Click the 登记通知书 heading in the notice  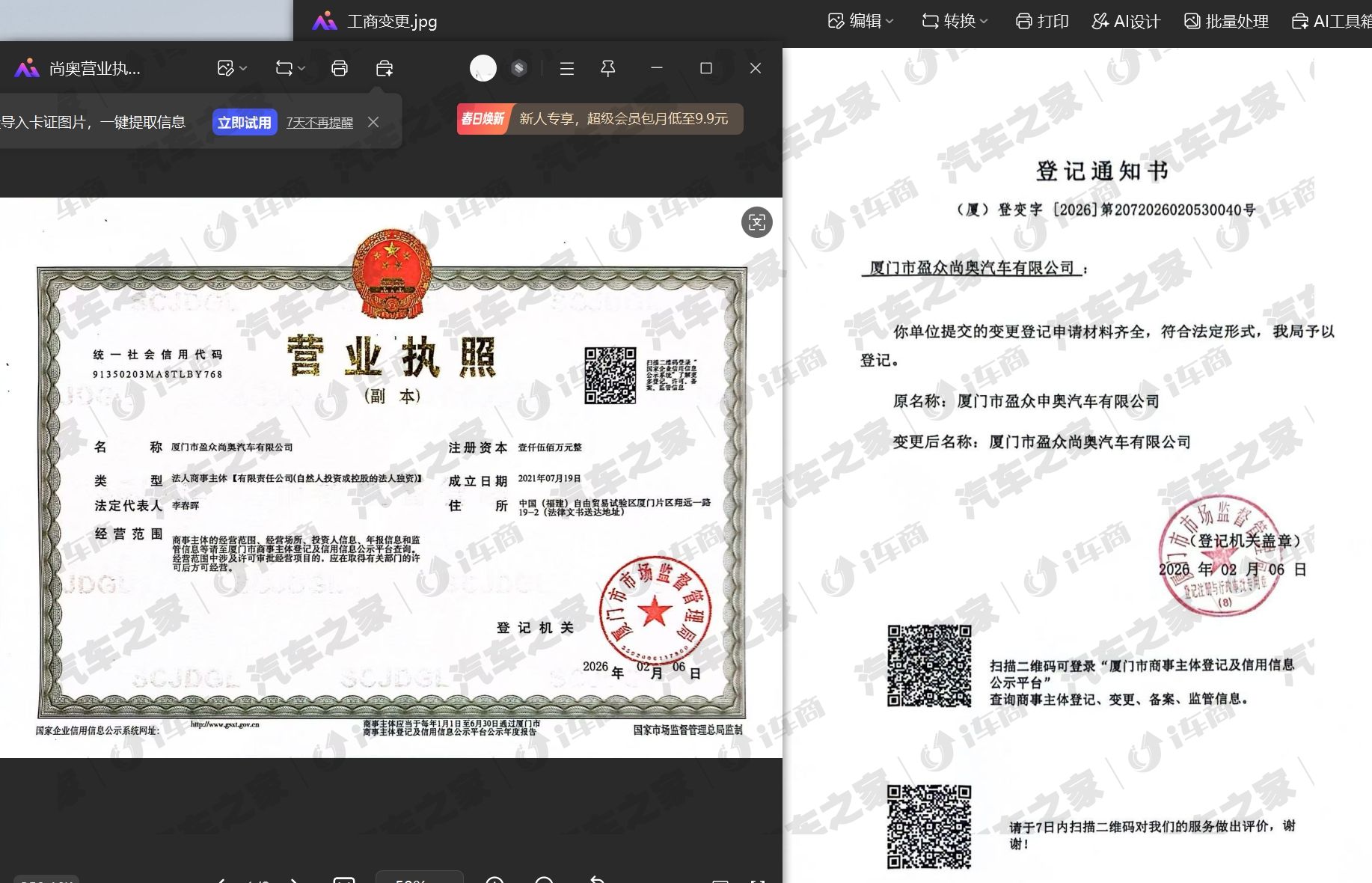click(1102, 171)
